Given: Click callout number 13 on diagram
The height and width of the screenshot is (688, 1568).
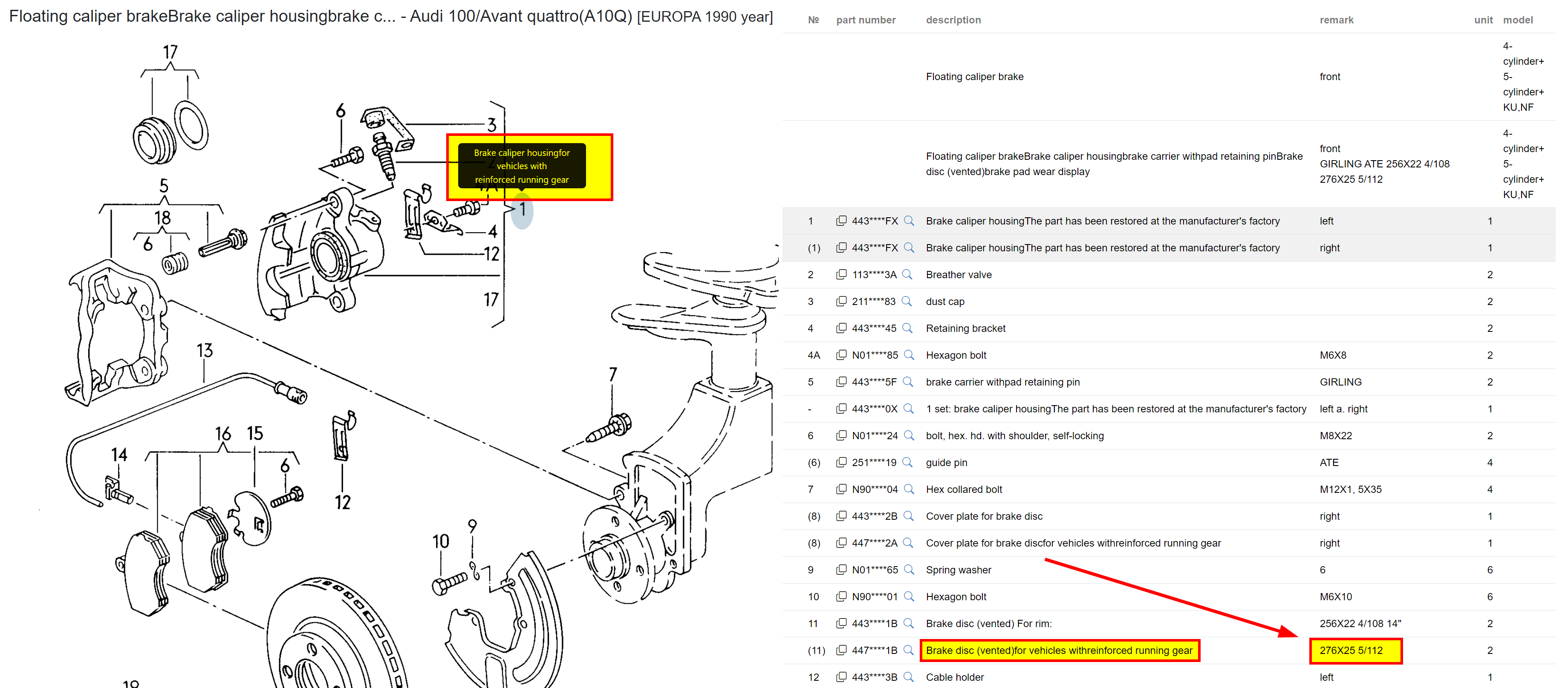Looking at the screenshot, I should click(205, 351).
